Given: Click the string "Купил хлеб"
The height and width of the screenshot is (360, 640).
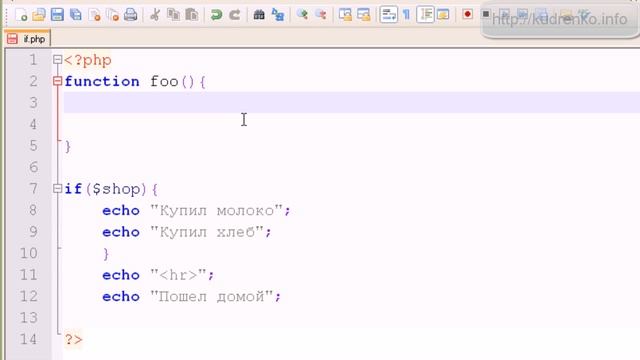Looking at the screenshot, I should pyautogui.click(x=207, y=232).
